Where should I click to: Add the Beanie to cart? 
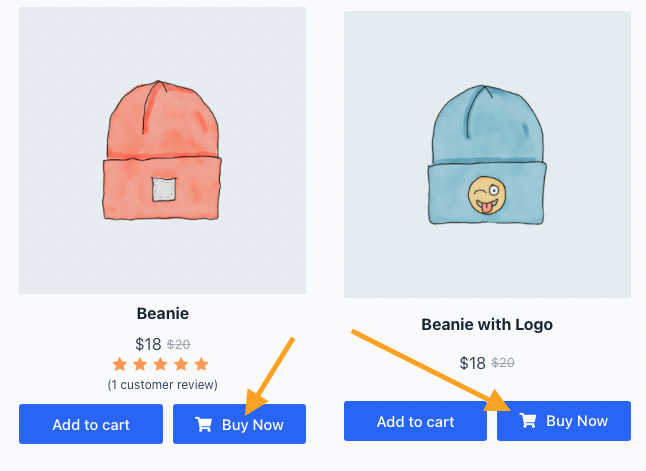[x=91, y=425]
